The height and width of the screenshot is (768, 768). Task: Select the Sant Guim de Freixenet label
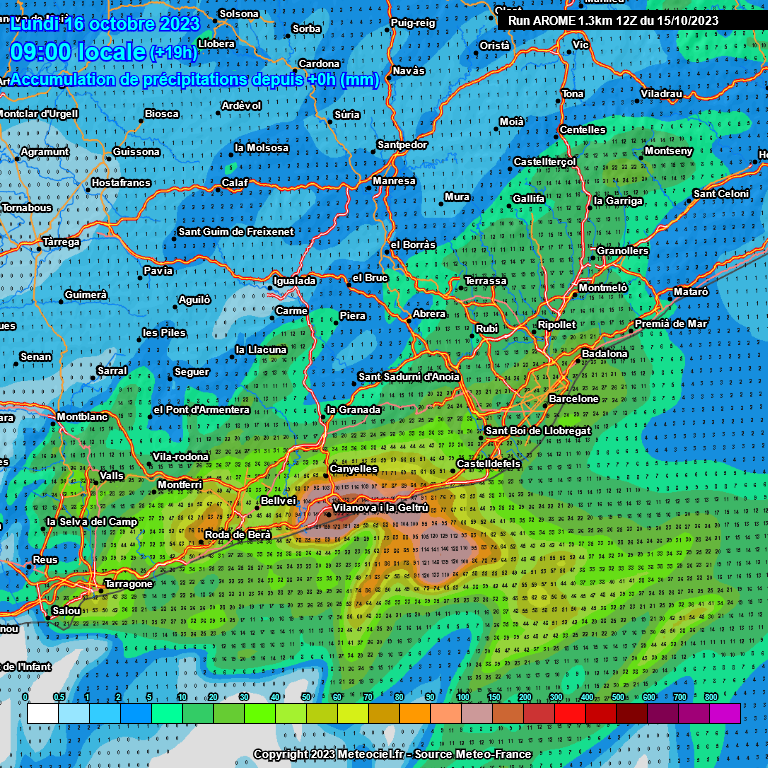pos(236,232)
